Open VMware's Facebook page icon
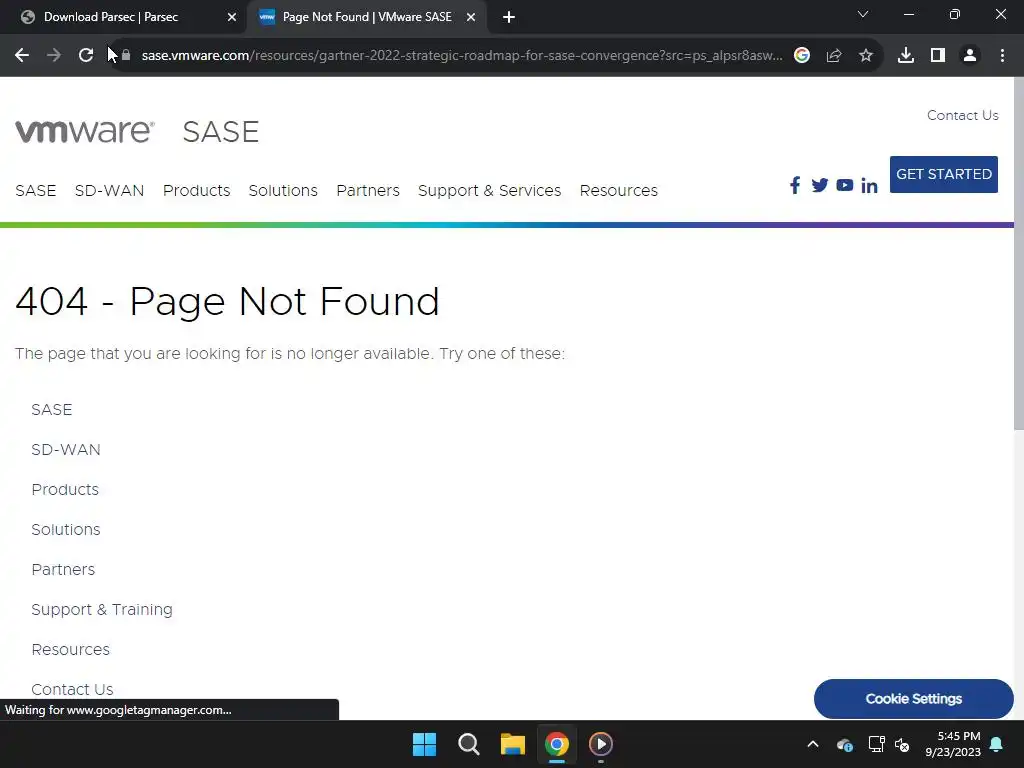1024x768 pixels. 795,185
